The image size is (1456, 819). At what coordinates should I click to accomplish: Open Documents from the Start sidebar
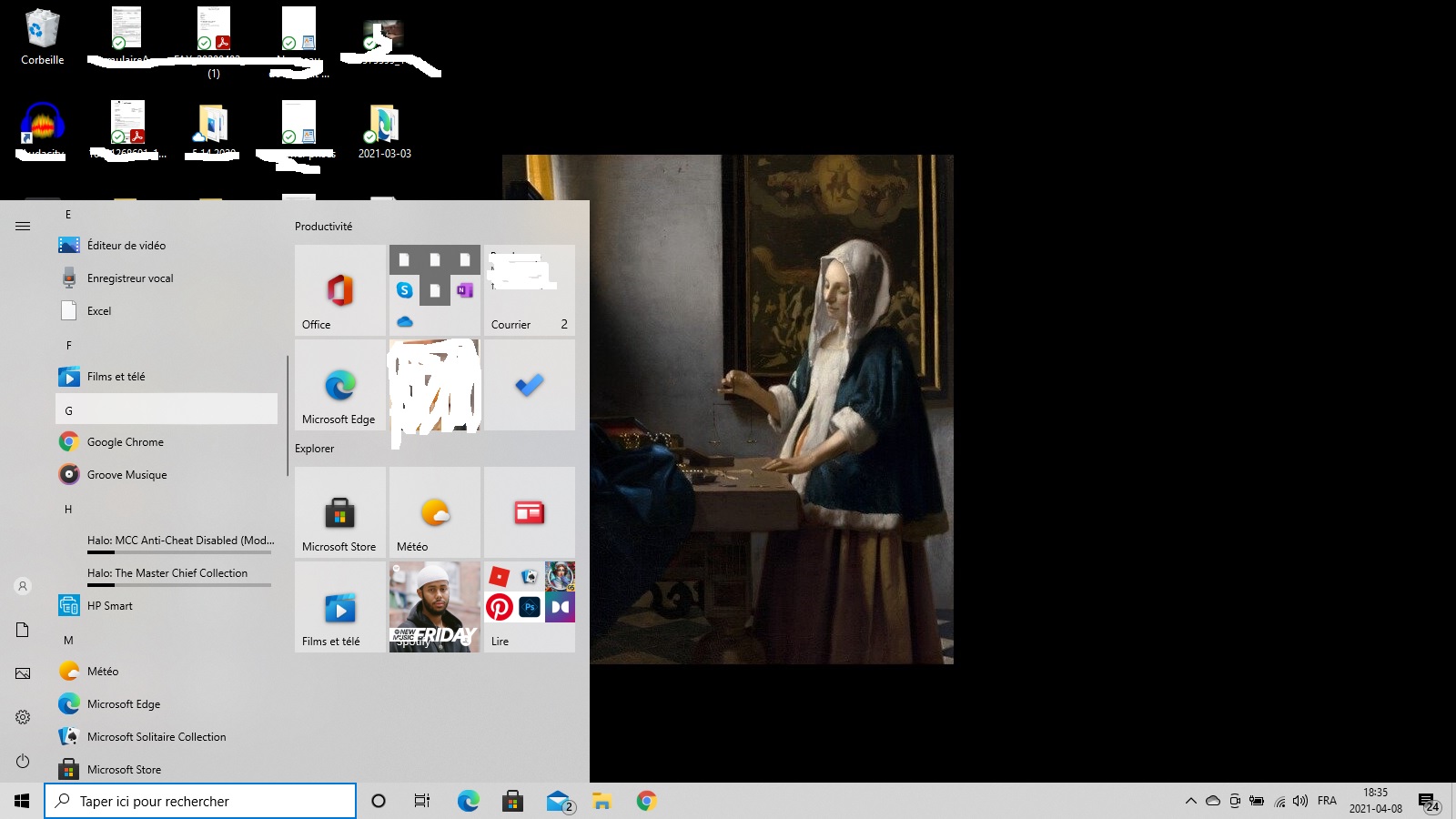coord(23,630)
